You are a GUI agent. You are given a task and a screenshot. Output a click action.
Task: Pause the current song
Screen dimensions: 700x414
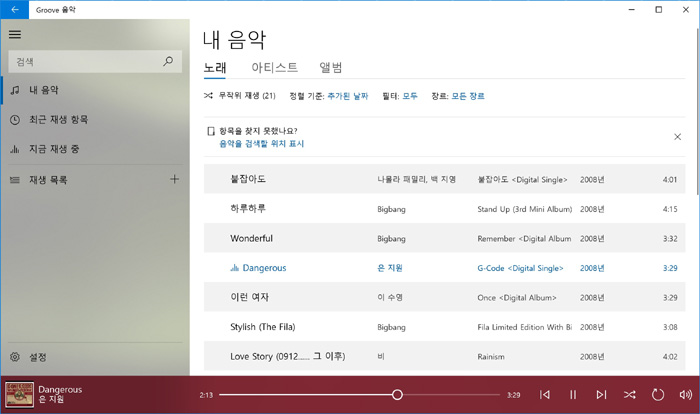point(573,394)
